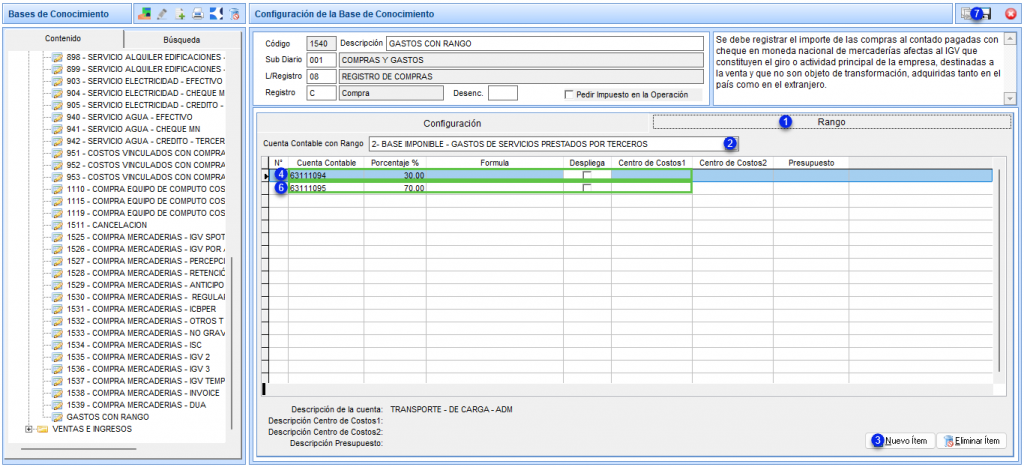Select 1535 - COMPRA MERCADERIAS - IGV 2

[x=138, y=357]
